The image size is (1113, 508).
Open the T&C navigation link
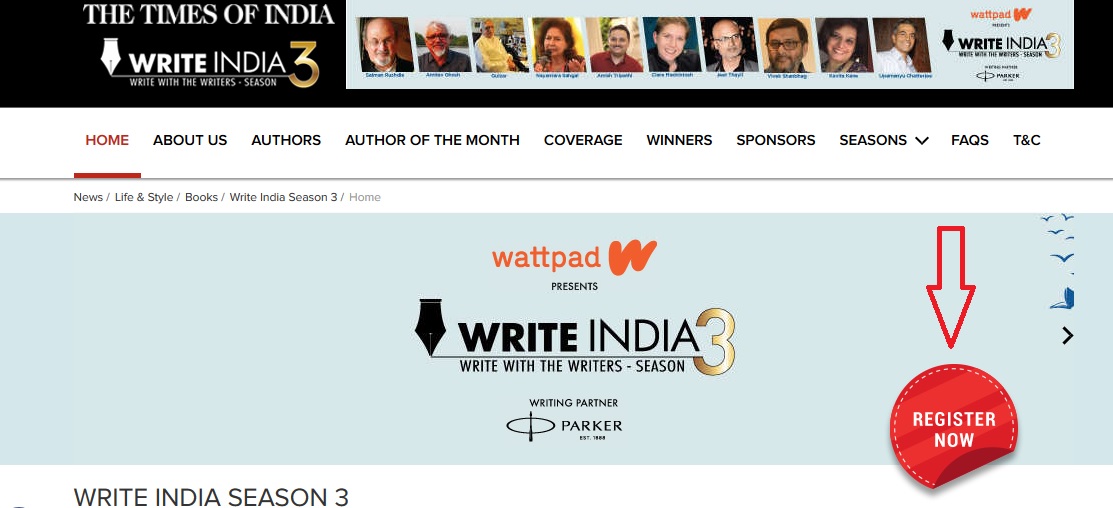(x=1026, y=140)
